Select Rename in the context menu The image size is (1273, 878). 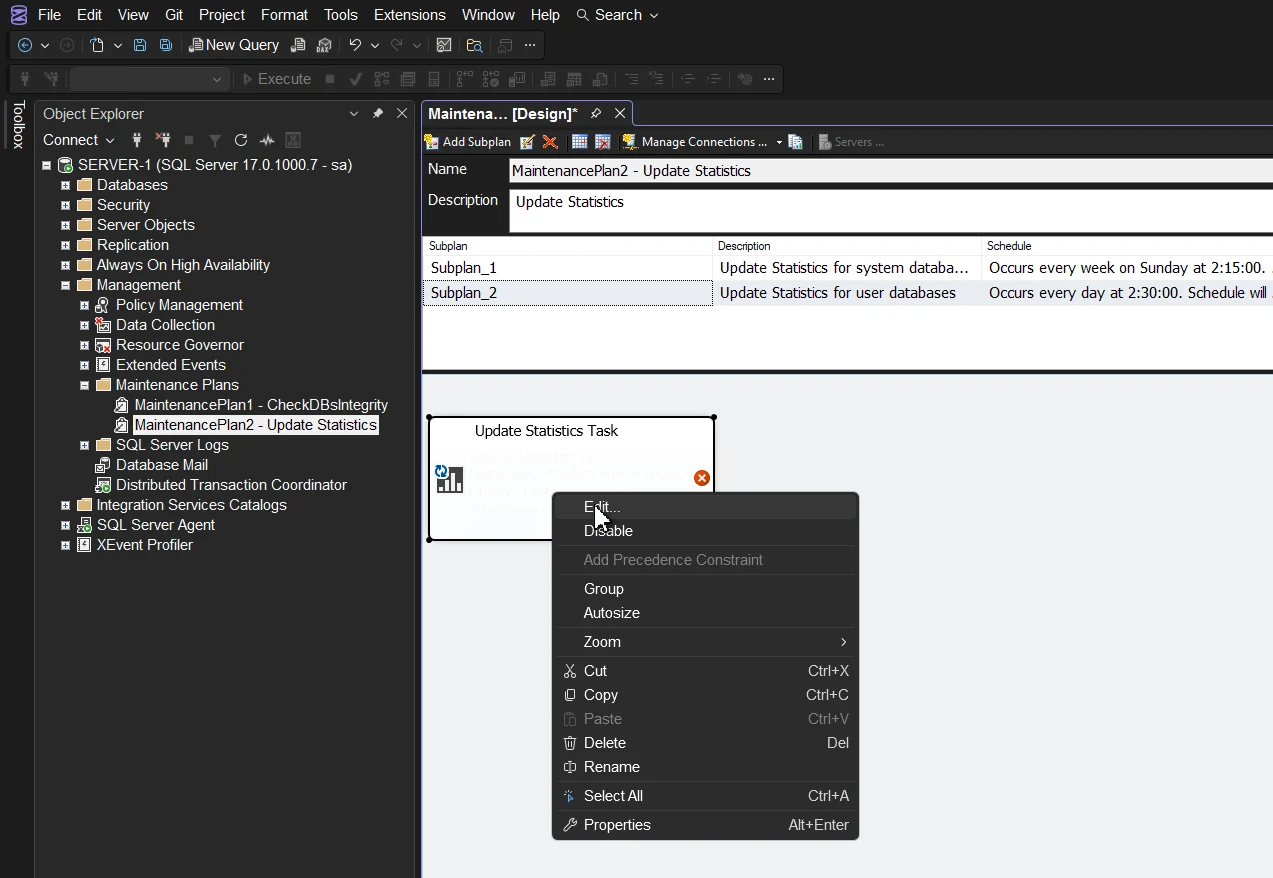pos(612,767)
